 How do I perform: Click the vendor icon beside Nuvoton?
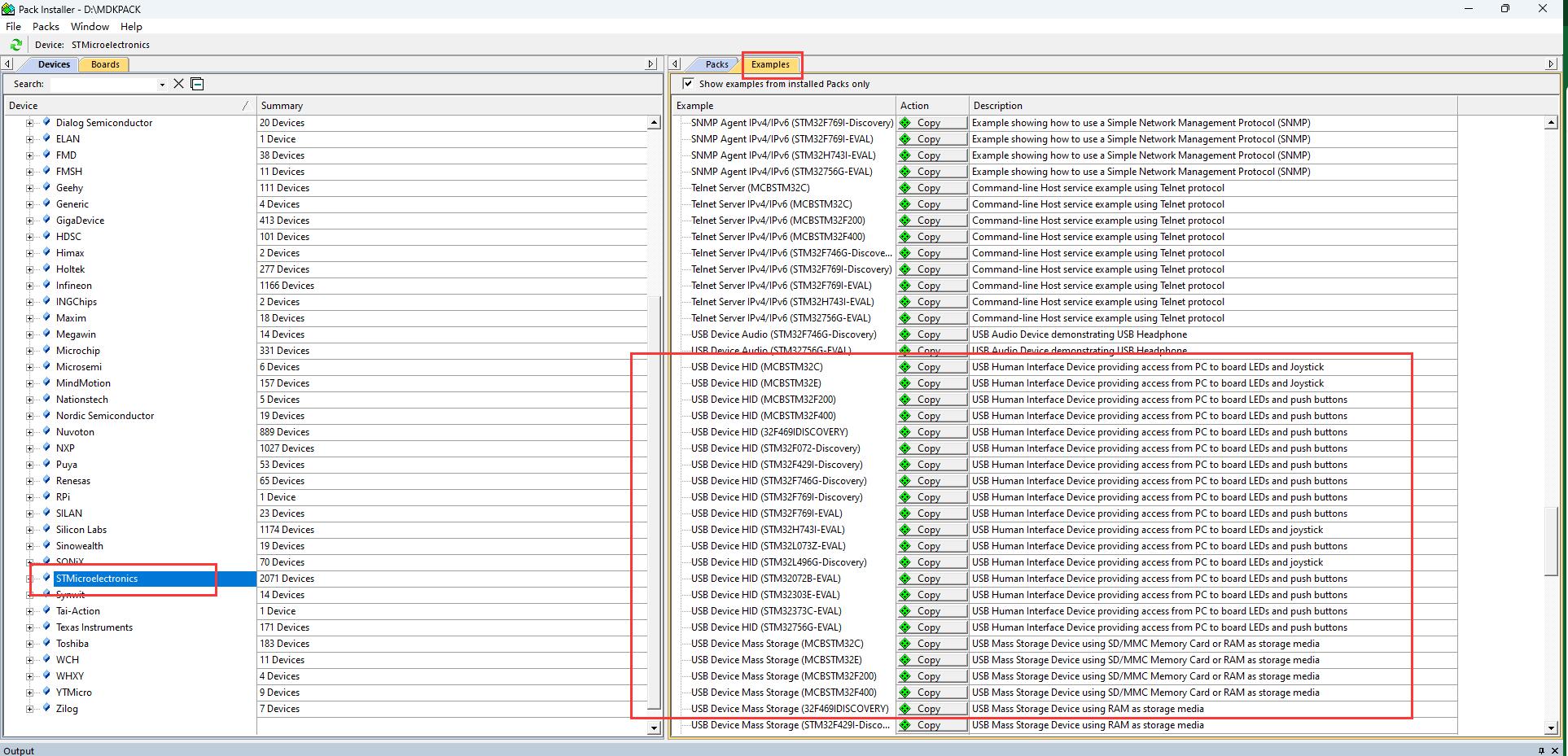pyautogui.click(x=46, y=432)
